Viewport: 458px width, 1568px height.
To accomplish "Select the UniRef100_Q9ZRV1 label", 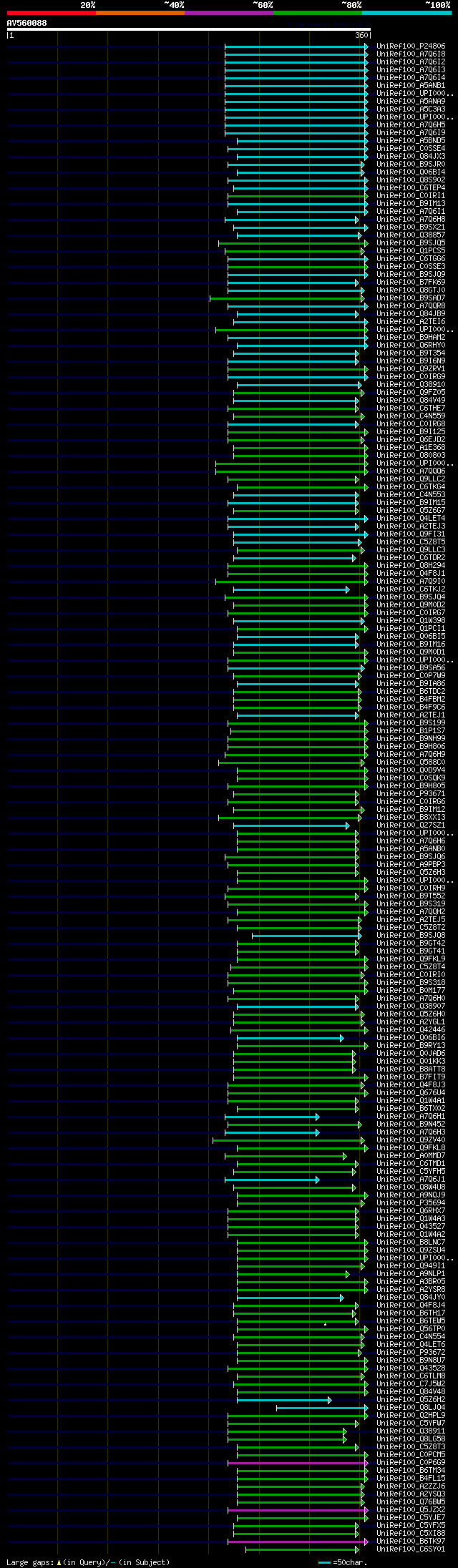I will pos(411,369).
